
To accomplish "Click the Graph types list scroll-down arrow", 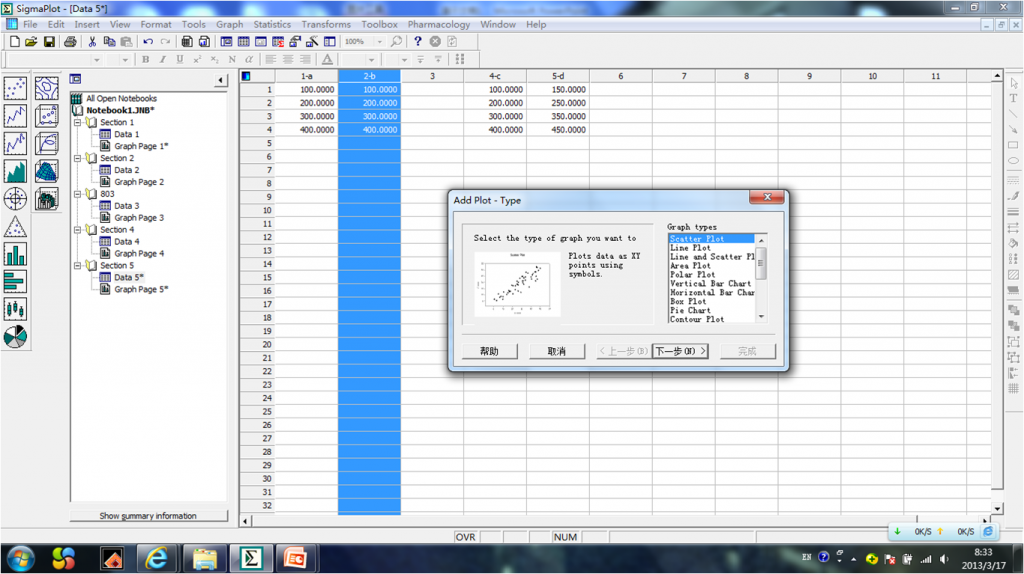I will (x=761, y=317).
